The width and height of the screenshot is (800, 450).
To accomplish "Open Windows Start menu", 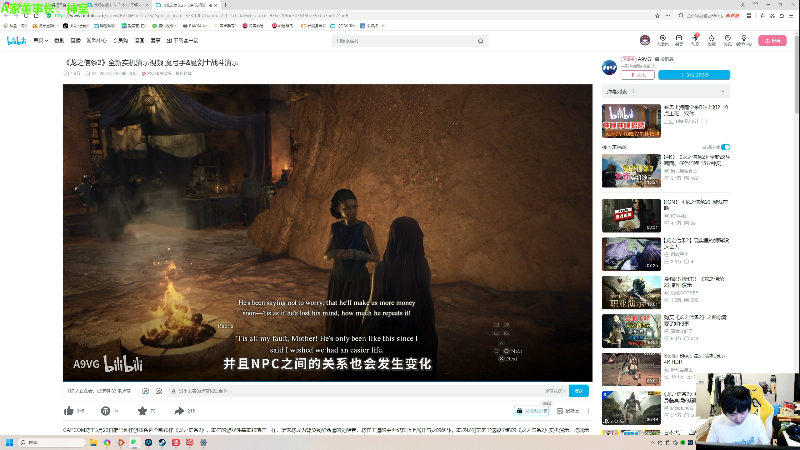I will point(9,442).
